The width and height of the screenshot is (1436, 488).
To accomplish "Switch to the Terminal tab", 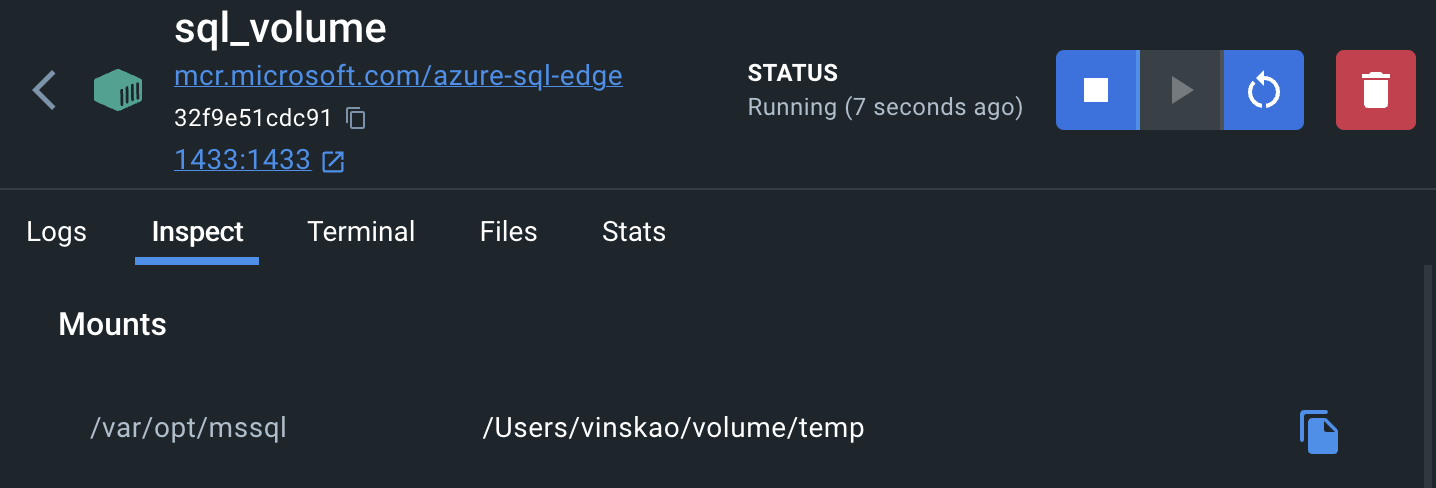I will click(x=361, y=232).
